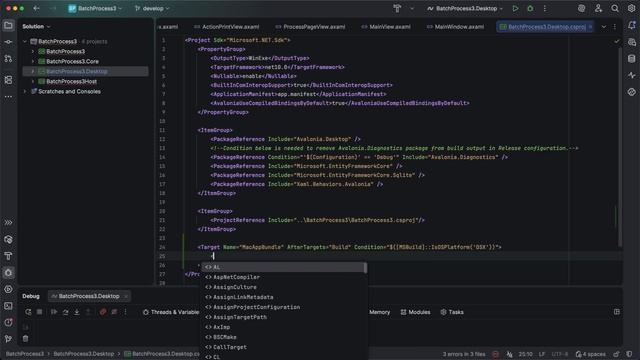Screen dimensions: 640x360
Task: Run the BatchProcess3.Desktop configuration
Action: (x=515, y=8)
